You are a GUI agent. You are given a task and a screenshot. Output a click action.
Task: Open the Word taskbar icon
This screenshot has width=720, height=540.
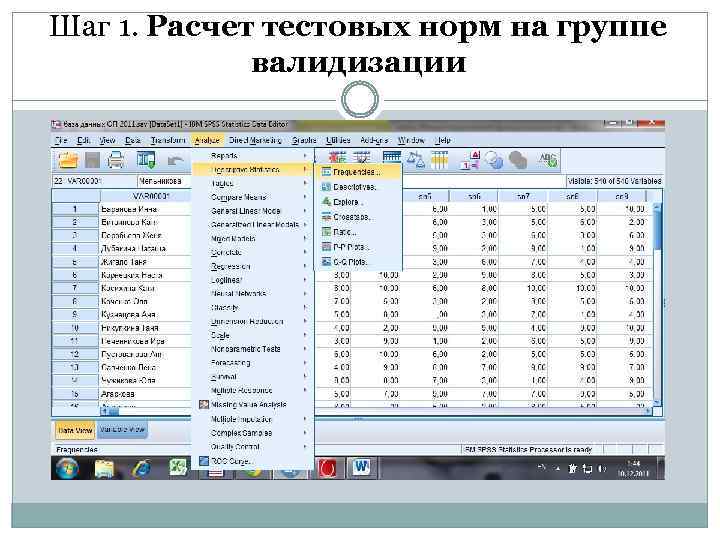pos(361,468)
